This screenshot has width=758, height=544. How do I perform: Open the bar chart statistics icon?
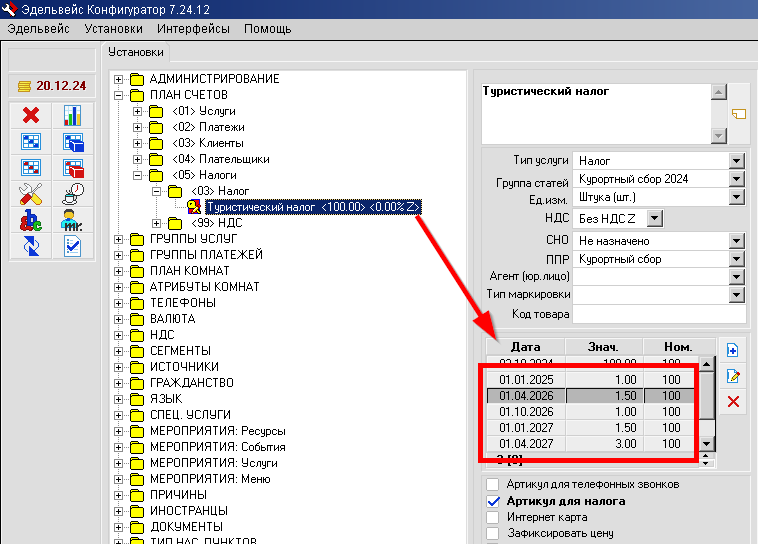tap(73, 116)
